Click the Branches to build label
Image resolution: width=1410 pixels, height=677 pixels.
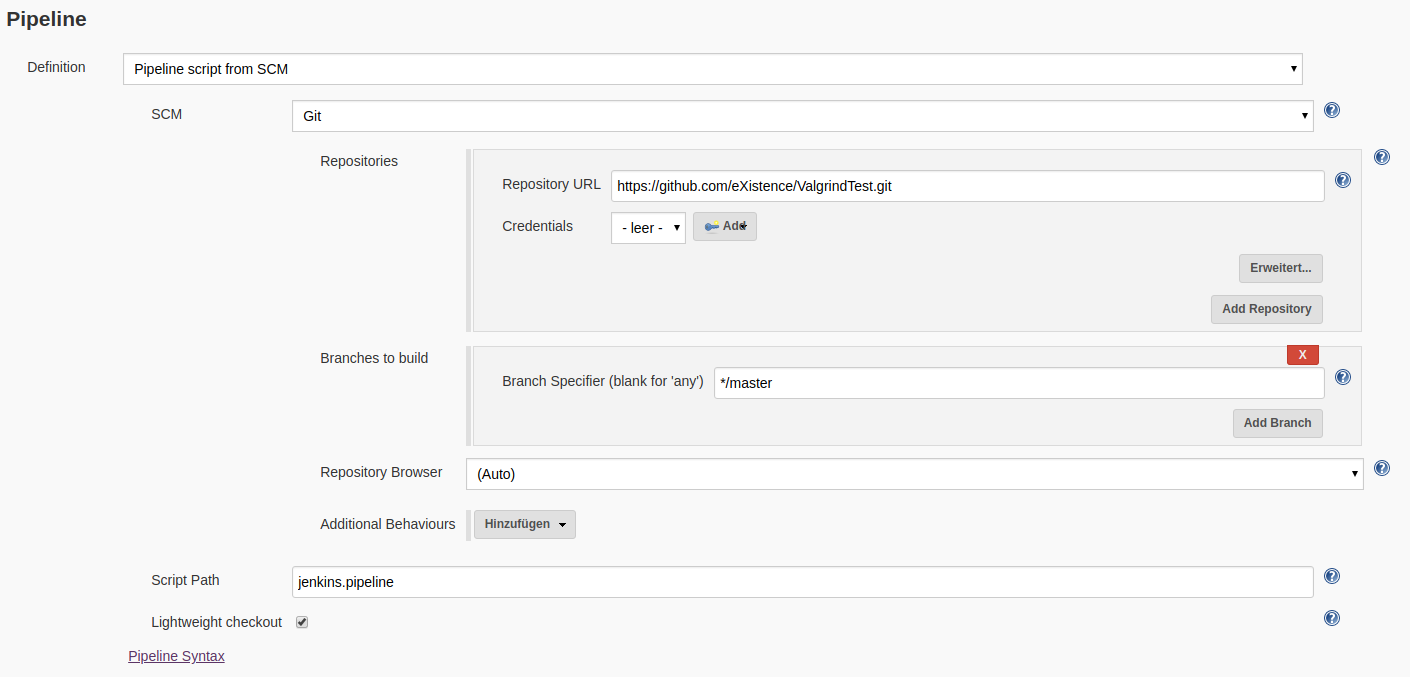point(374,358)
